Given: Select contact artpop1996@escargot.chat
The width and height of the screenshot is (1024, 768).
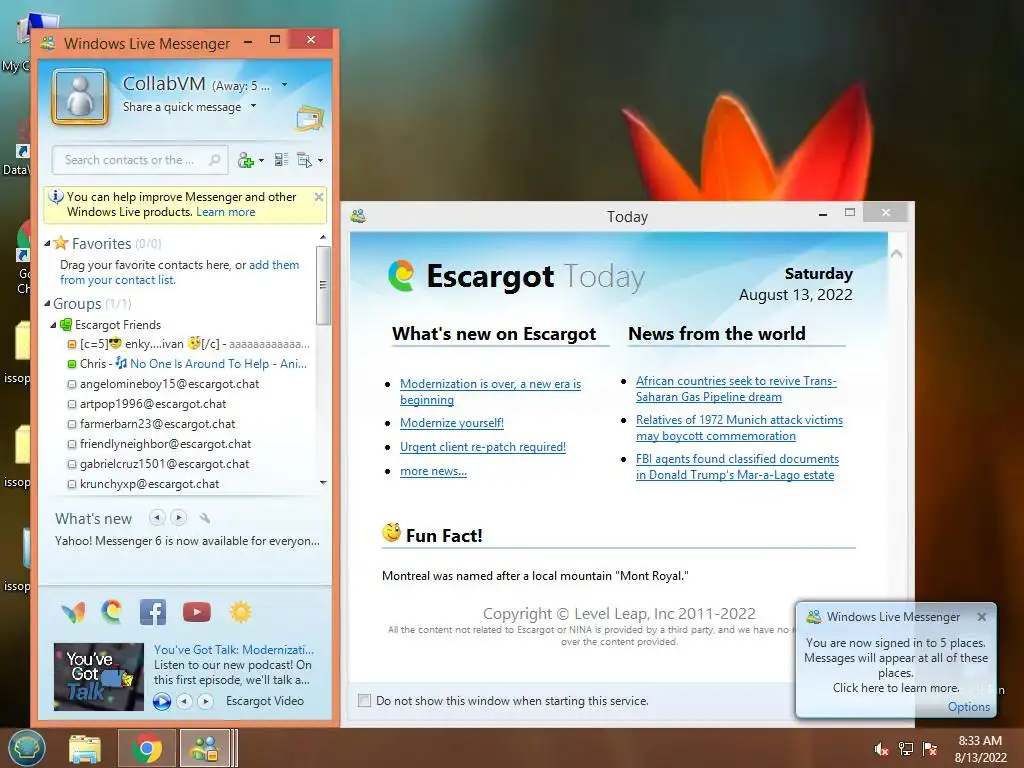Looking at the screenshot, I should (147, 404).
